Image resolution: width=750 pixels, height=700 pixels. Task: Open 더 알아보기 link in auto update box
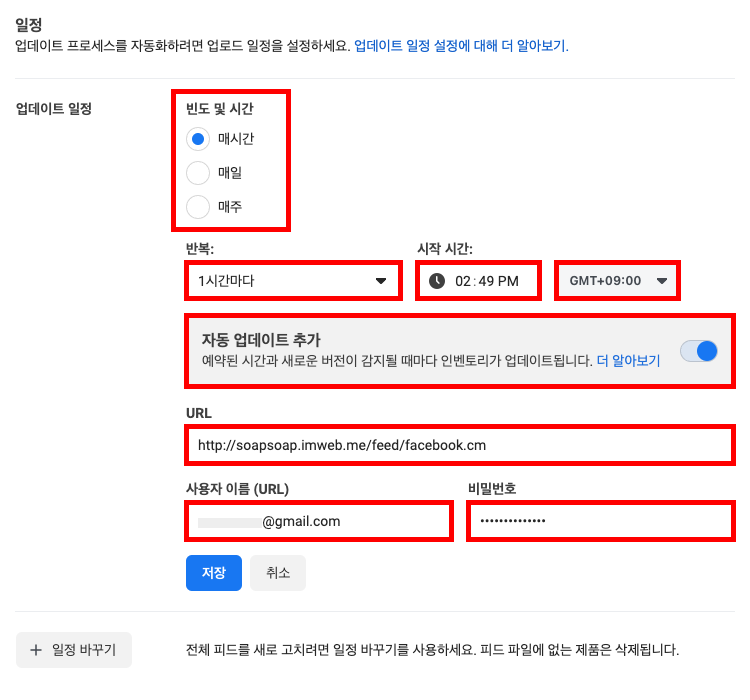[x=628, y=361]
